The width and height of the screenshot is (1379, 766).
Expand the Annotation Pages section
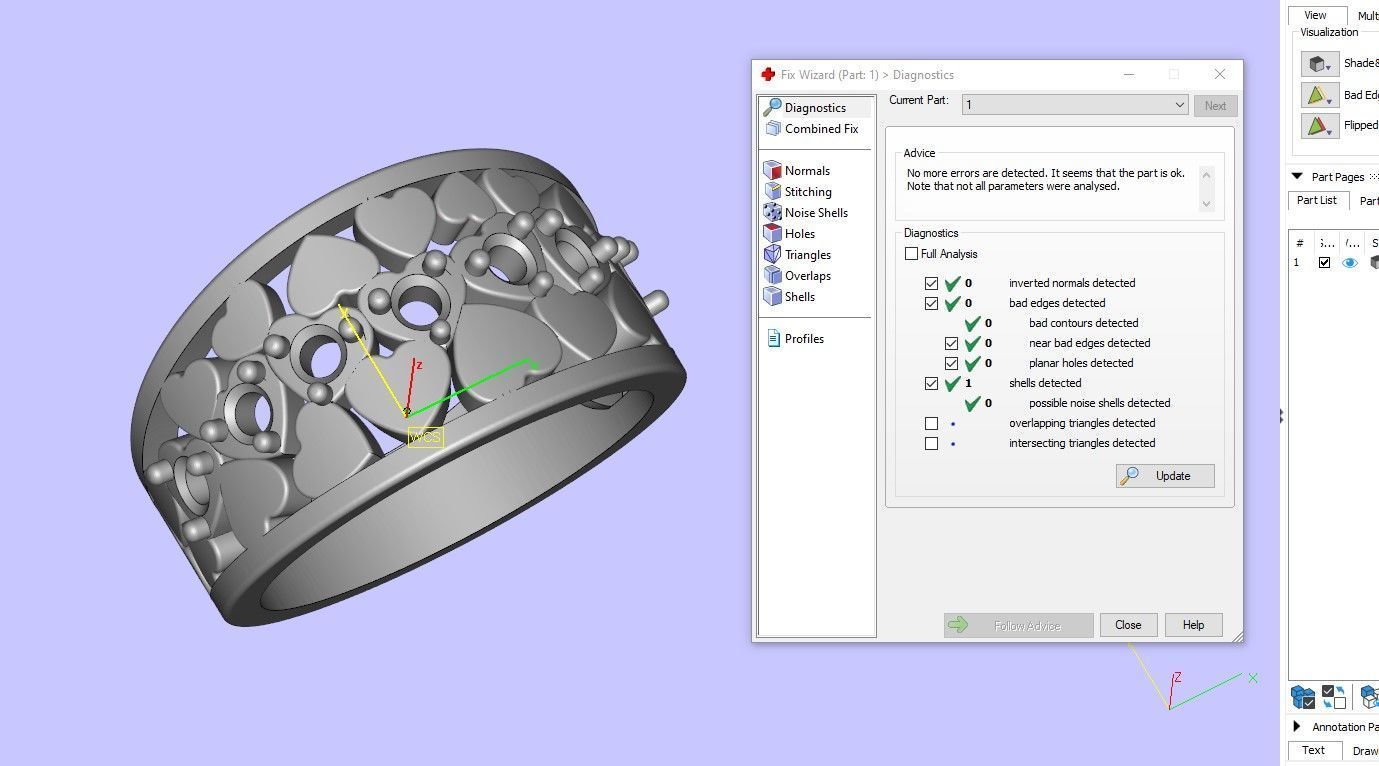point(1297,727)
